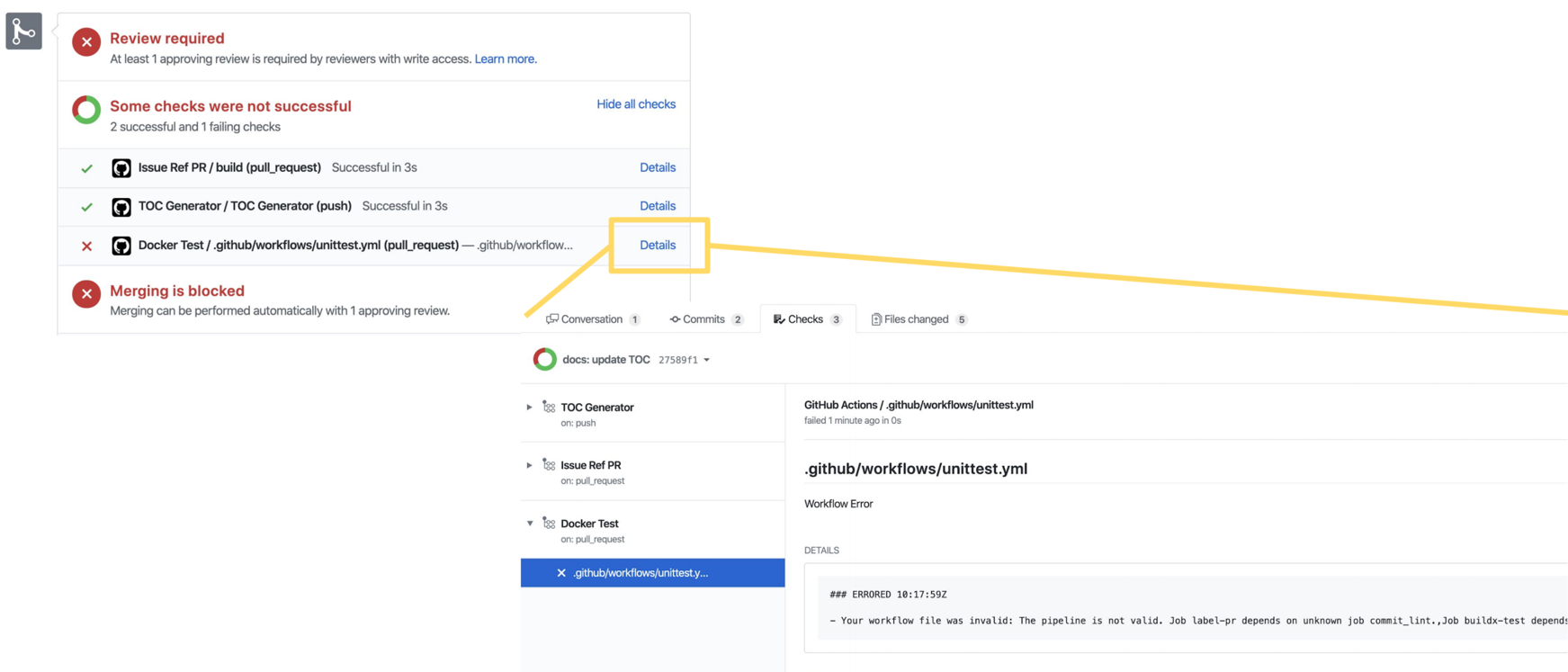Click the X icon in the selected unittest.yml row
Viewport: 1568px width, 672px height.
[x=561, y=573]
